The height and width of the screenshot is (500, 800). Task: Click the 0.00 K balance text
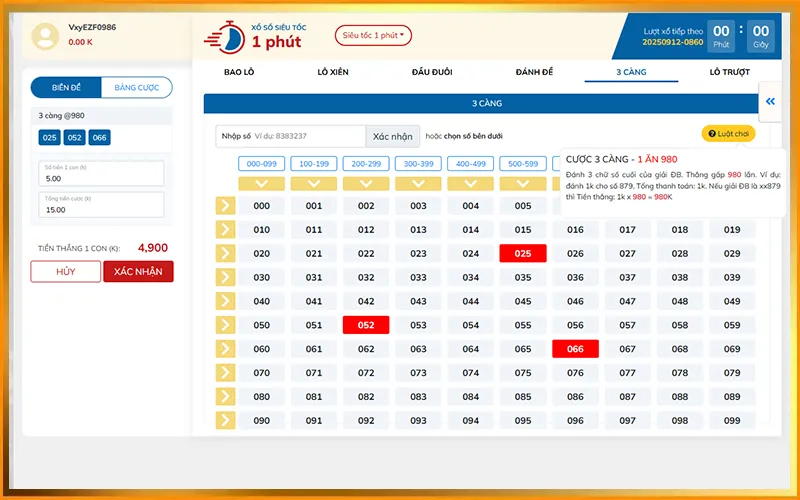[81, 42]
